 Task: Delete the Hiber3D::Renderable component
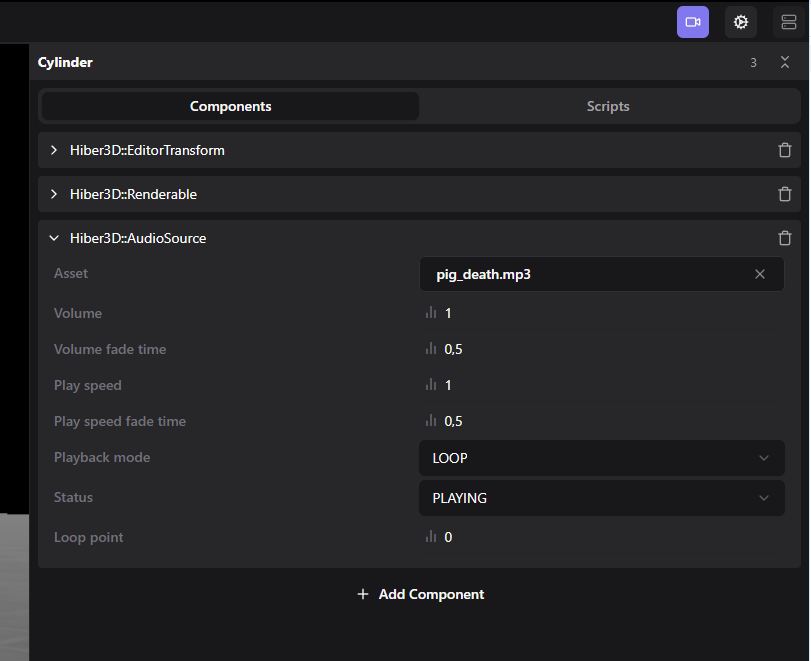tap(785, 194)
